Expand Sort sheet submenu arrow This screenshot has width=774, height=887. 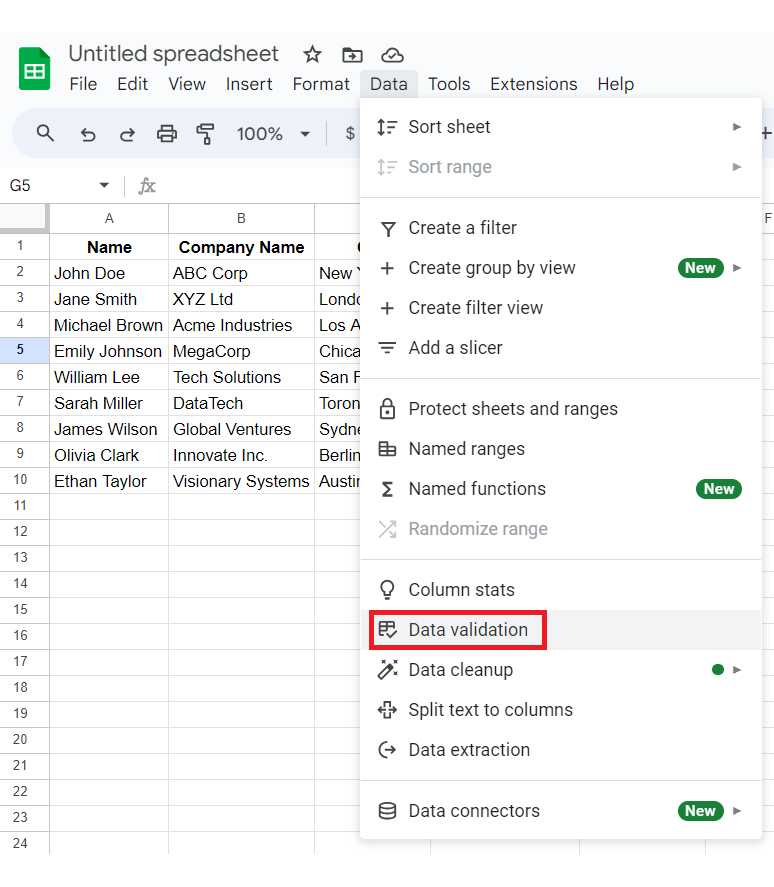click(737, 127)
